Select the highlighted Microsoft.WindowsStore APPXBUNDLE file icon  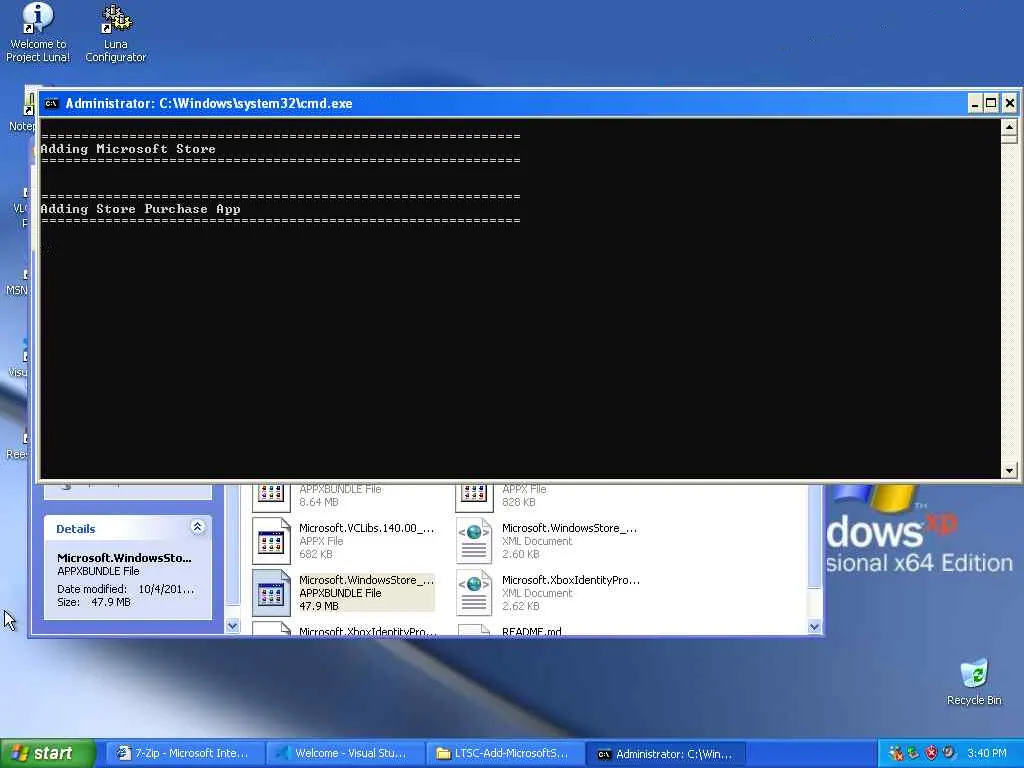(x=271, y=593)
